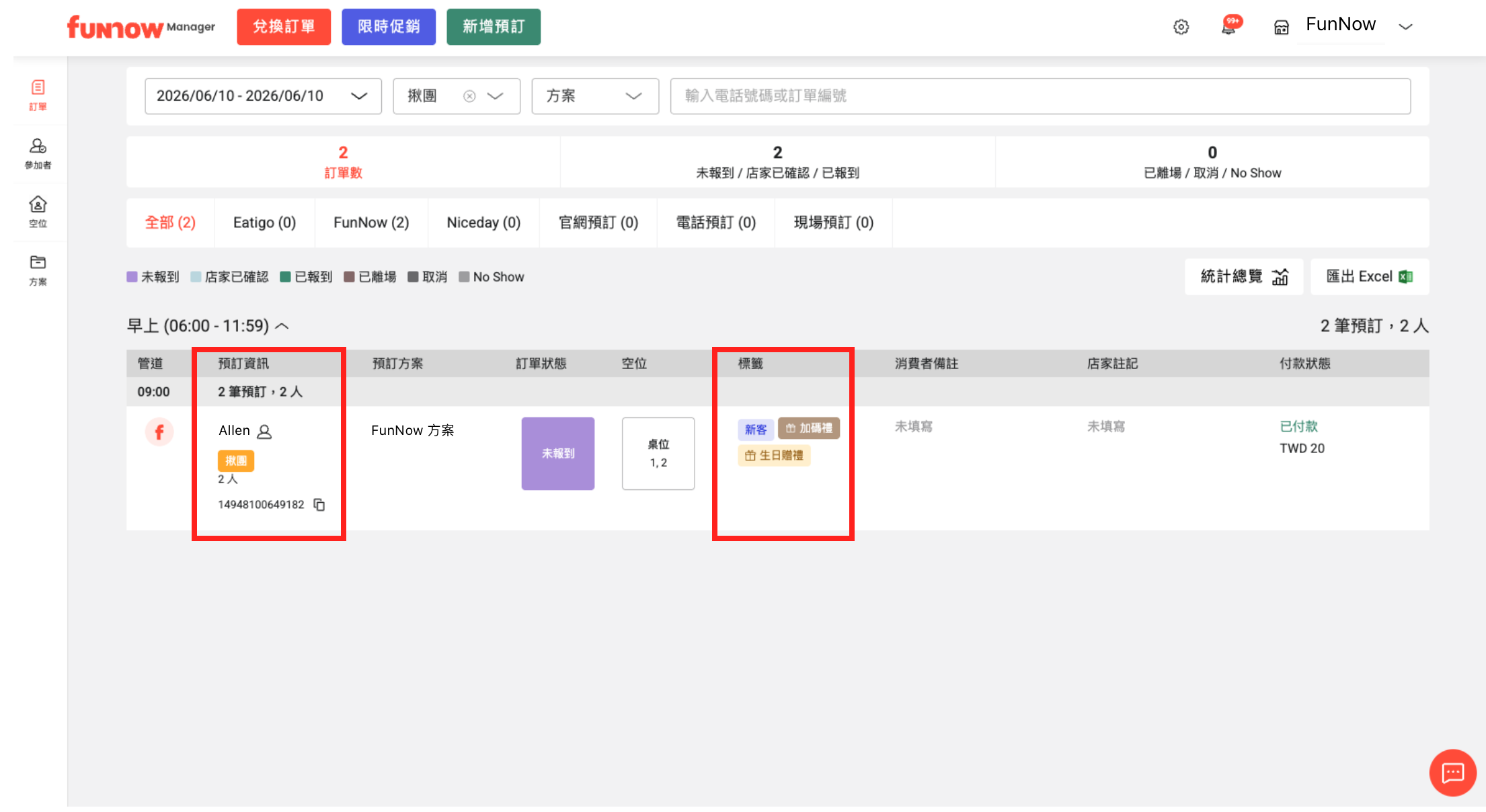Open the 方案 plan dropdown
Image resolution: width=1486 pixels, height=812 pixels.
click(595, 96)
